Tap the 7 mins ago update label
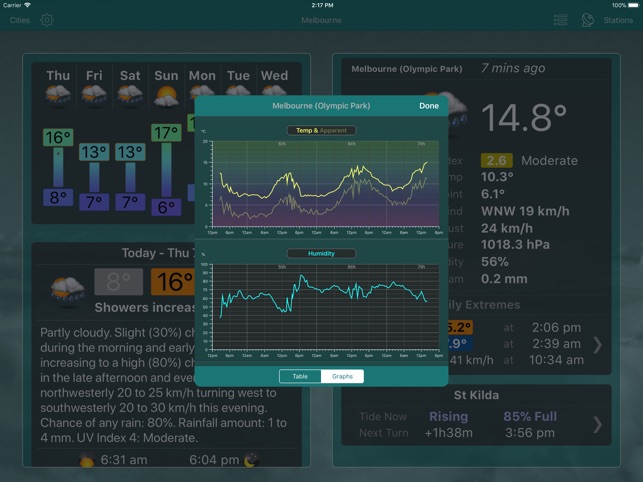The image size is (643, 482). click(x=513, y=68)
